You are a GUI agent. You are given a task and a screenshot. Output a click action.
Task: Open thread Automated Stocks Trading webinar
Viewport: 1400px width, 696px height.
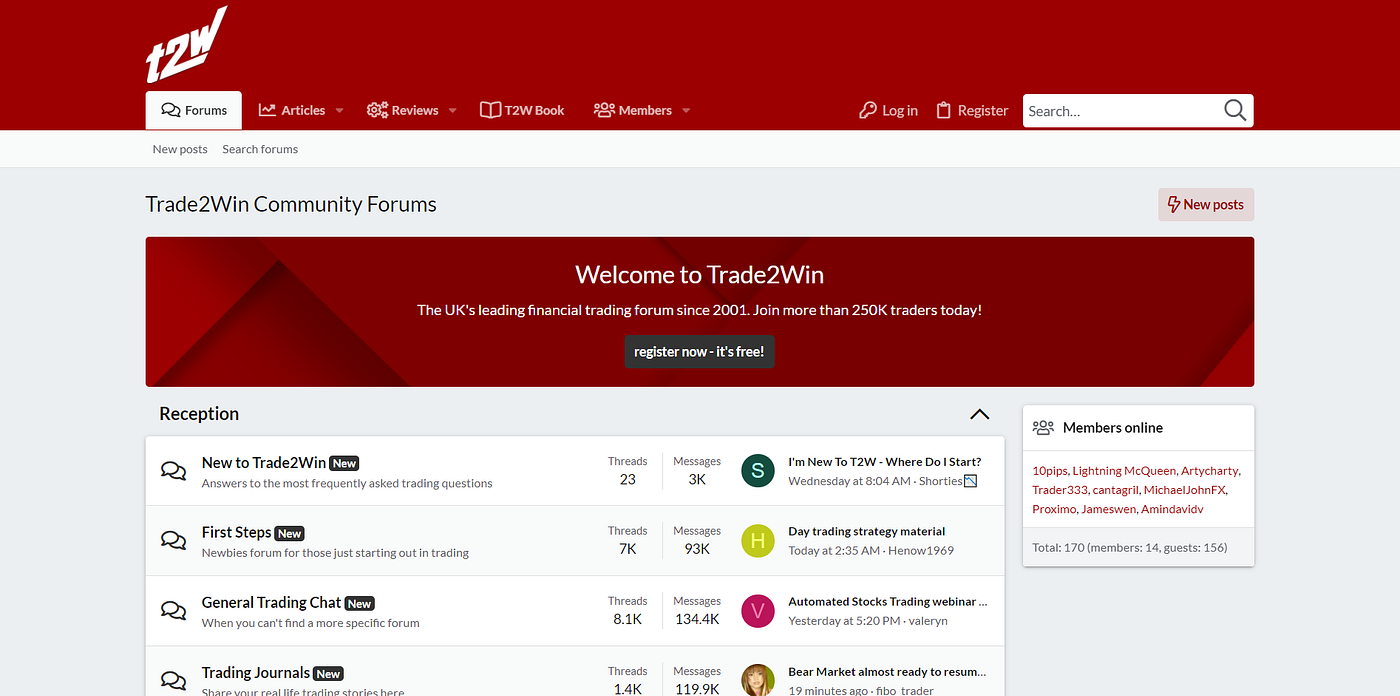888,602
